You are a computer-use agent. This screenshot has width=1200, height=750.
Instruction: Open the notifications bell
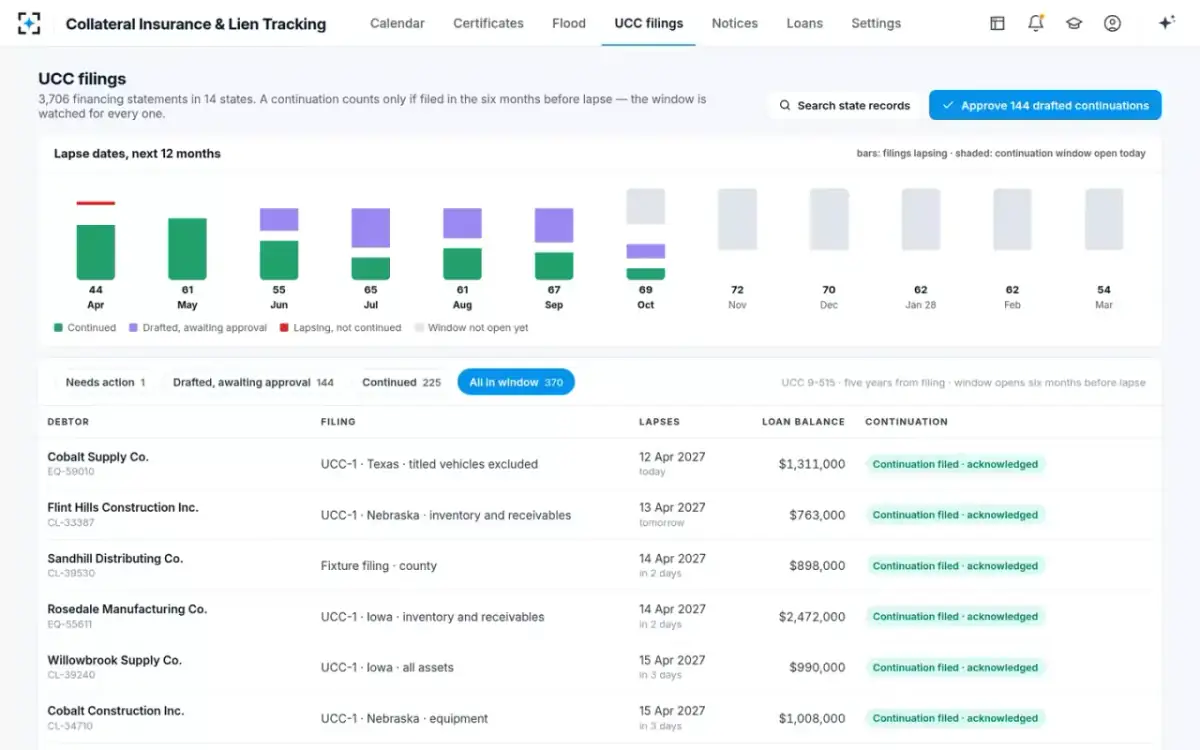[x=1036, y=23]
